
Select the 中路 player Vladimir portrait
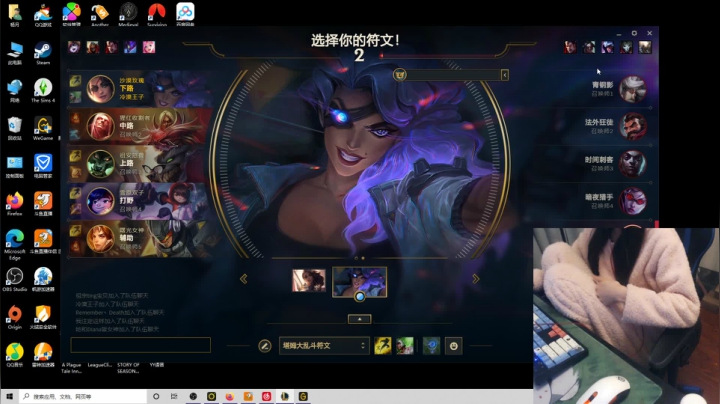(x=100, y=126)
